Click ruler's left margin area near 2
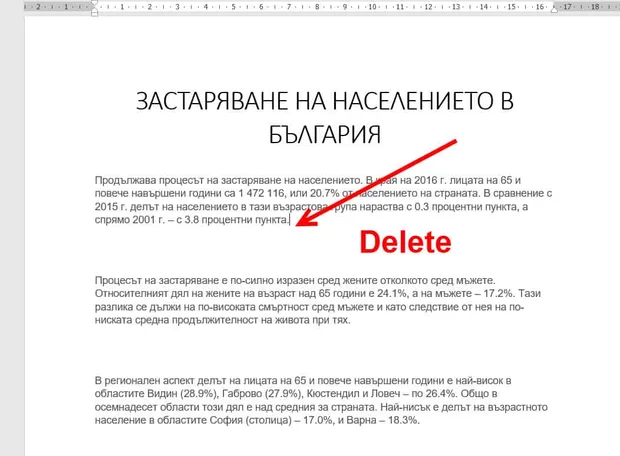Viewport: 620px width, 456px height. tap(38, 7)
